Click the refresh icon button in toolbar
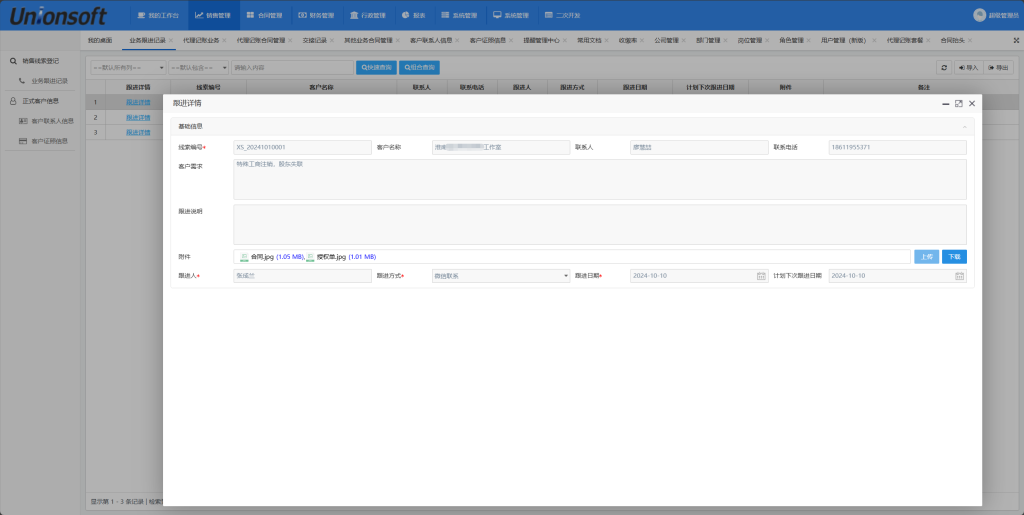The height and width of the screenshot is (515, 1024). (944, 68)
